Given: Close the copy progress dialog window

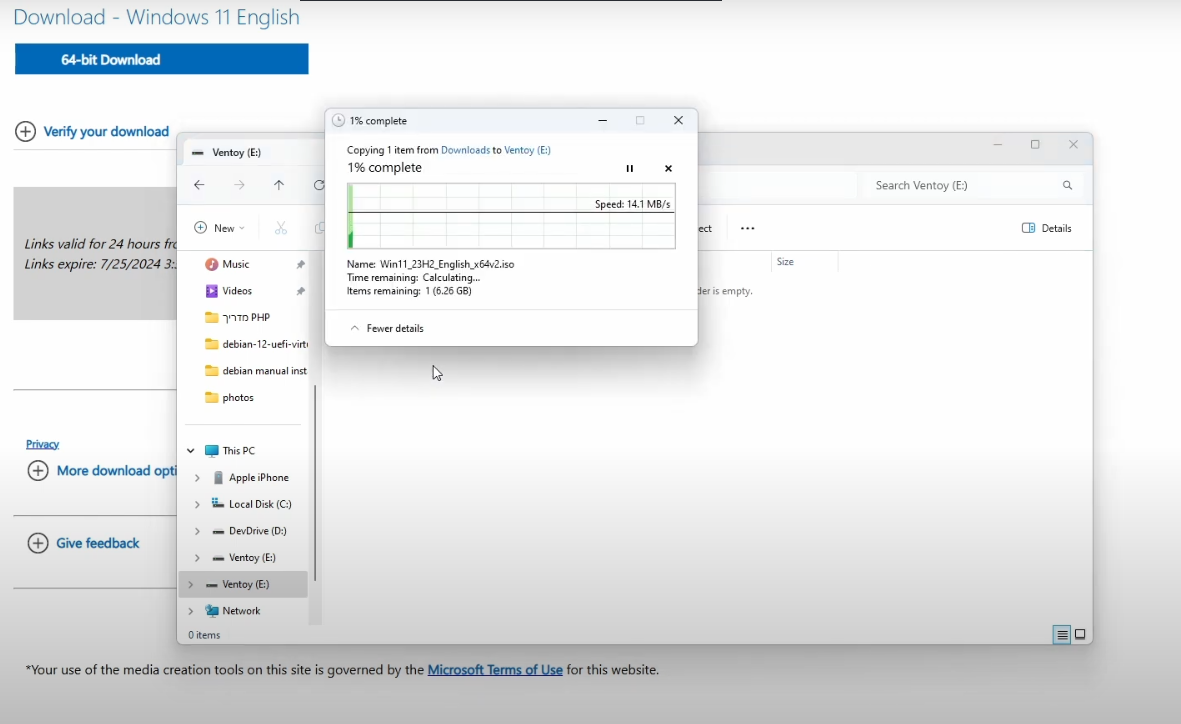Looking at the screenshot, I should point(678,121).
